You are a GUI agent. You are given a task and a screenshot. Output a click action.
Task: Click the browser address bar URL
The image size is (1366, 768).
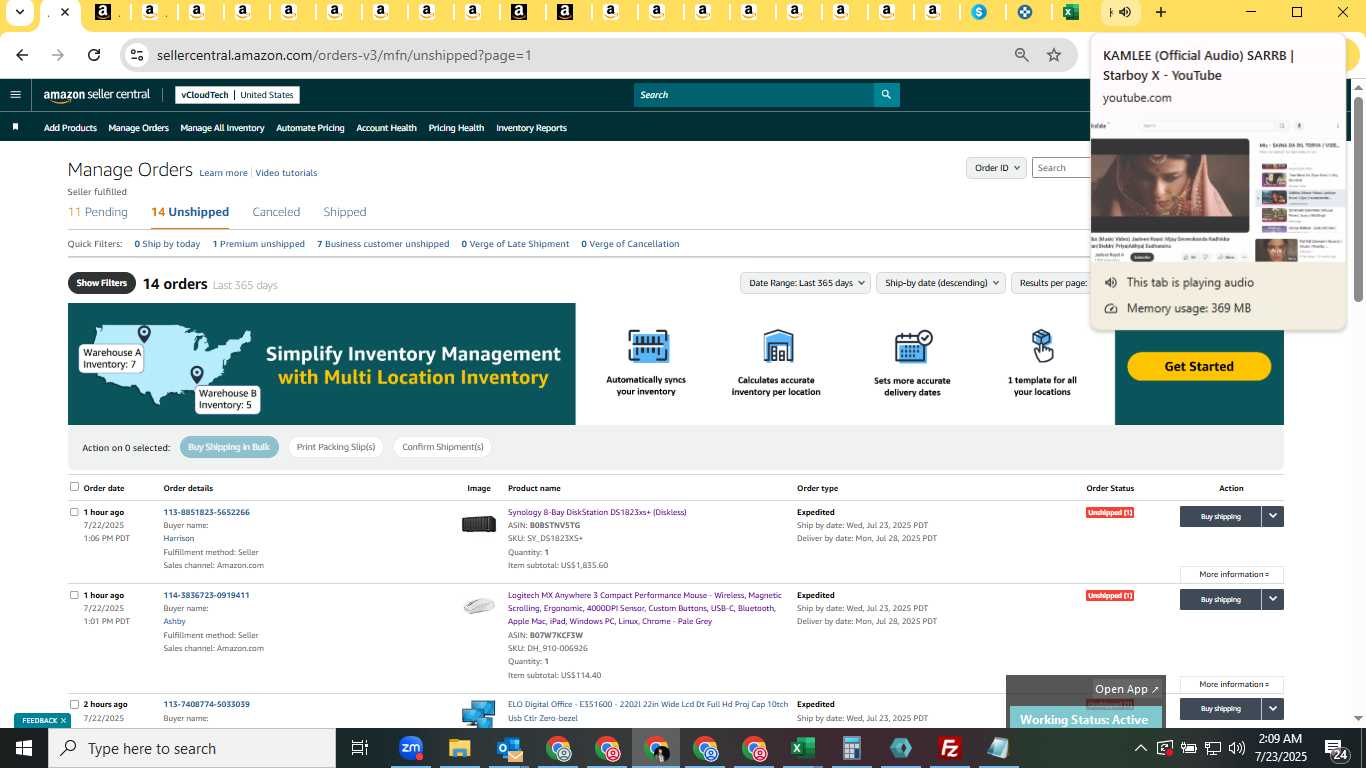(344, 55)
